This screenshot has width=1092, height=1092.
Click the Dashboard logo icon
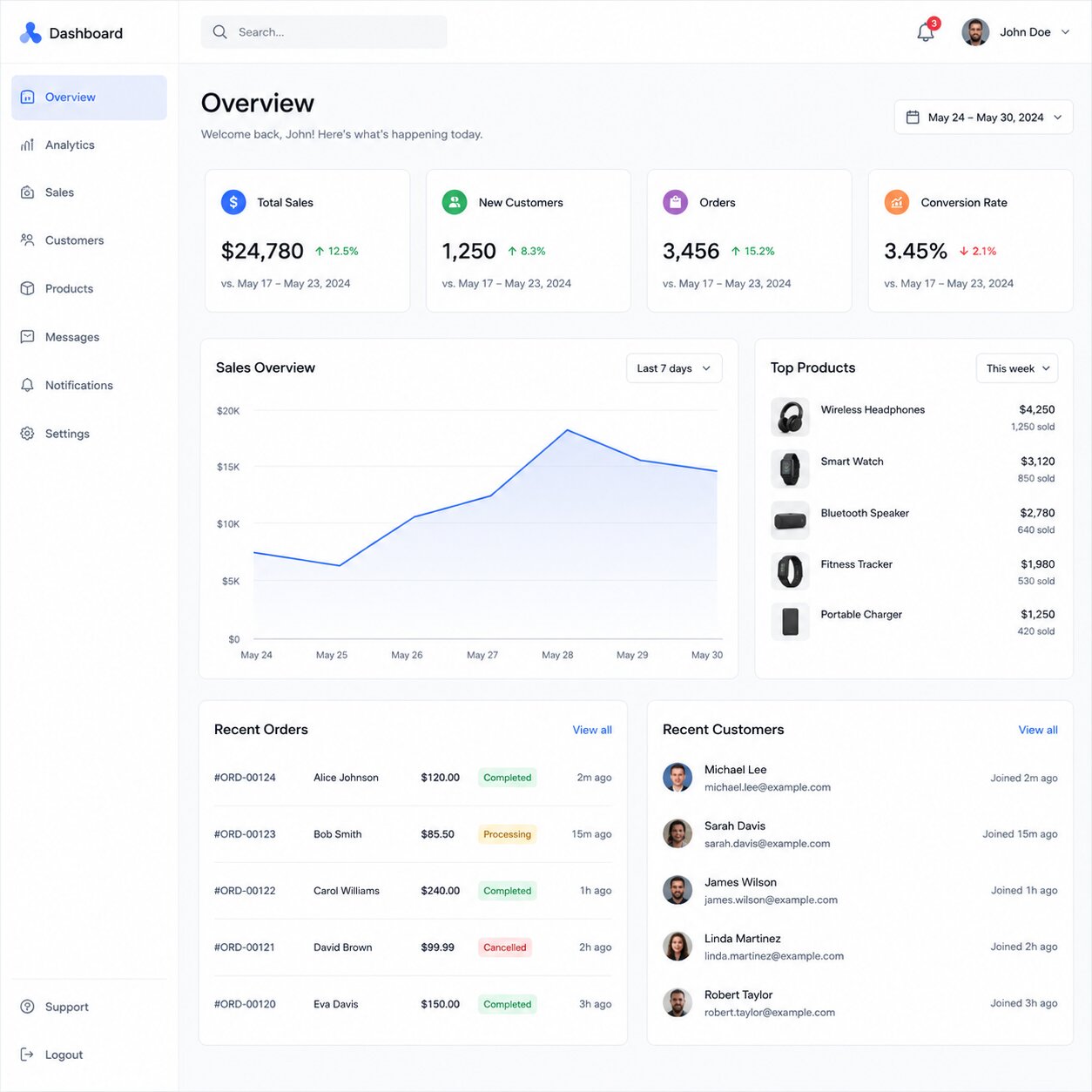pos(30,33)
